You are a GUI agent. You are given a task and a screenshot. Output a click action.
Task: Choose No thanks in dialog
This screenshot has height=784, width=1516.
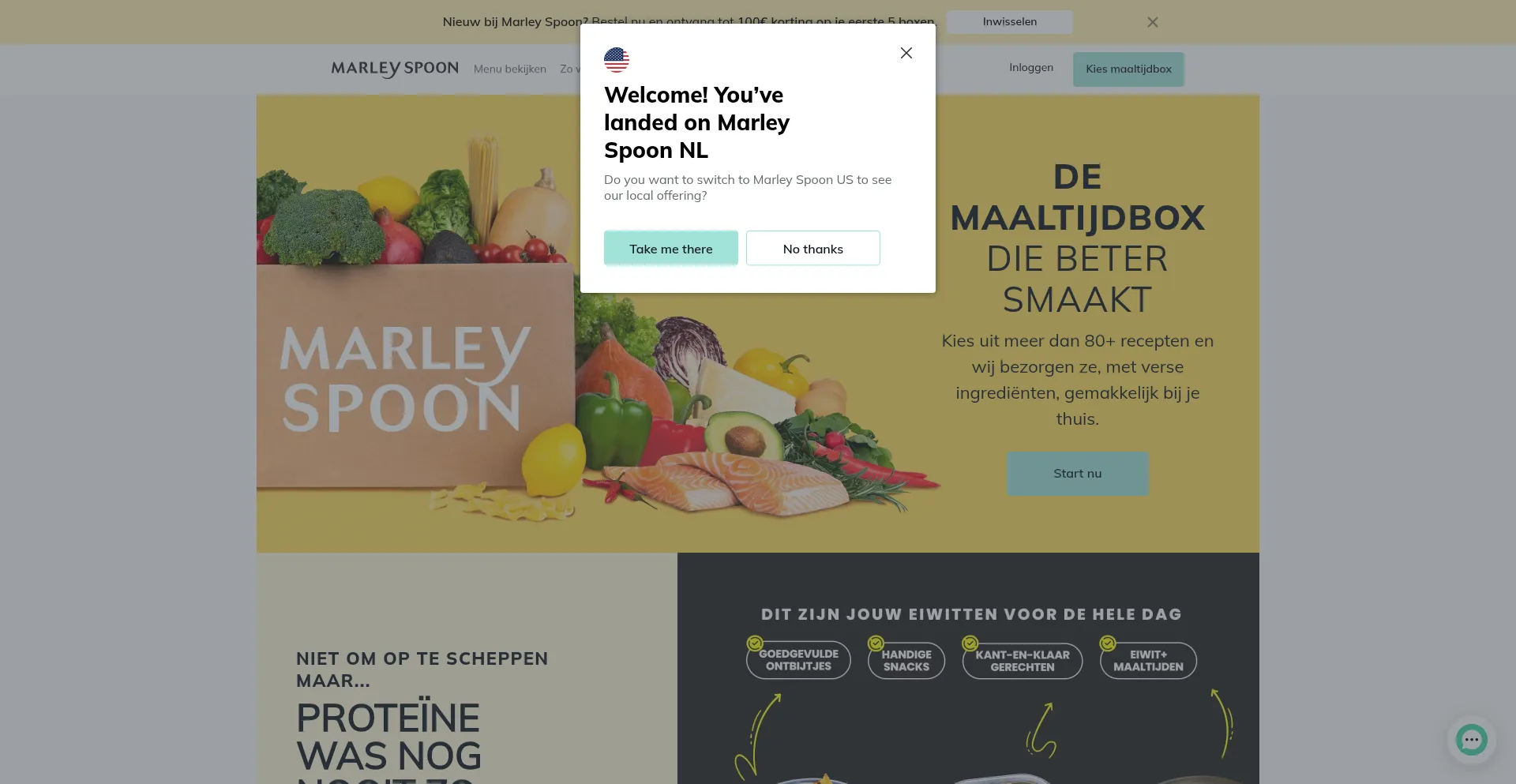(x=813, y=248)
